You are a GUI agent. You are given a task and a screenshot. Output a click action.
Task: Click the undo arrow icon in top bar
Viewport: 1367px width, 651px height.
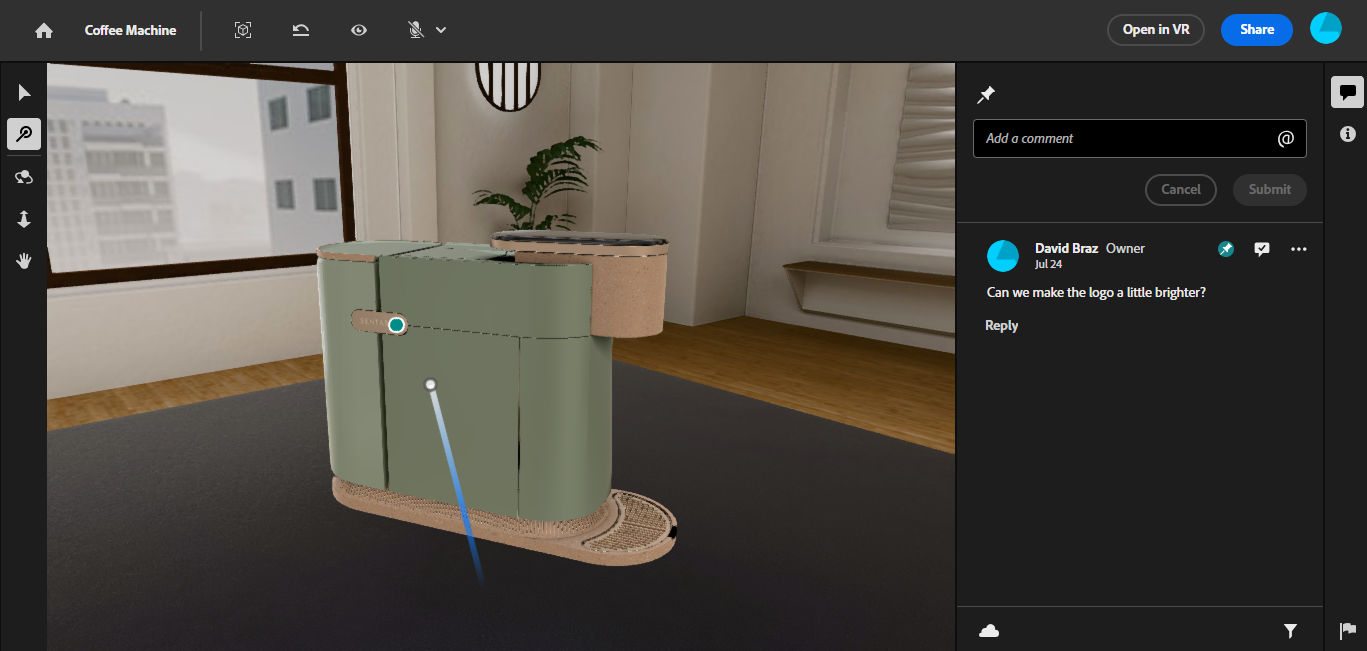tap(301, 30)
